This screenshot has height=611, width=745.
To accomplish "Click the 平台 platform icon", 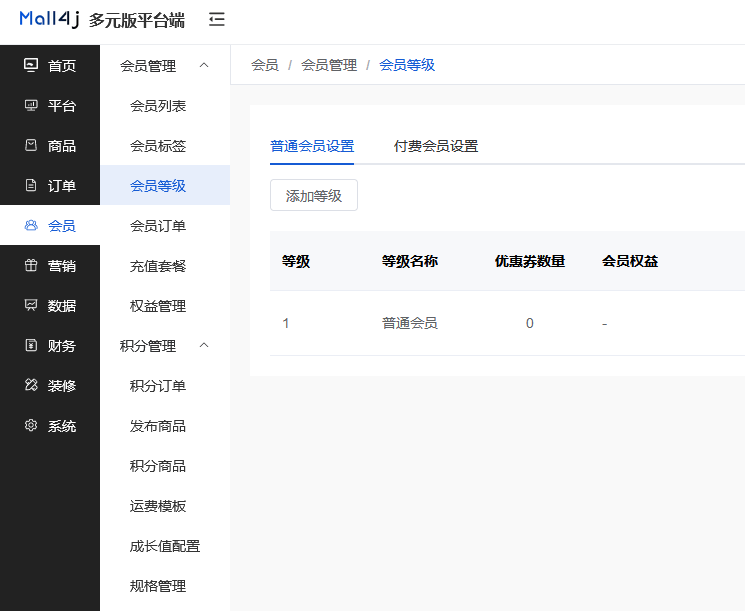I will (x=31, y=105).
